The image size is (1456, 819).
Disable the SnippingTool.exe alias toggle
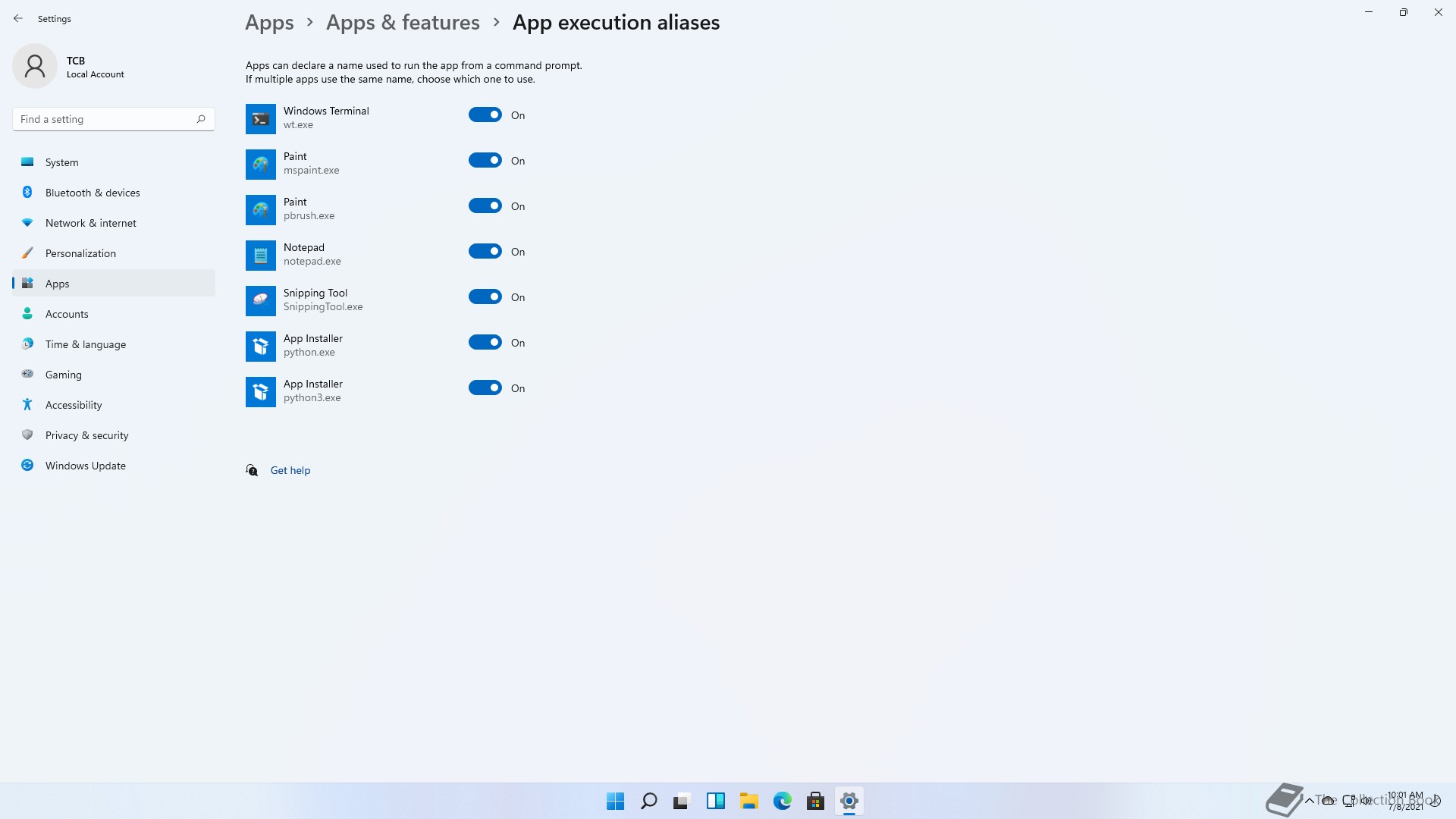[485, 297]
